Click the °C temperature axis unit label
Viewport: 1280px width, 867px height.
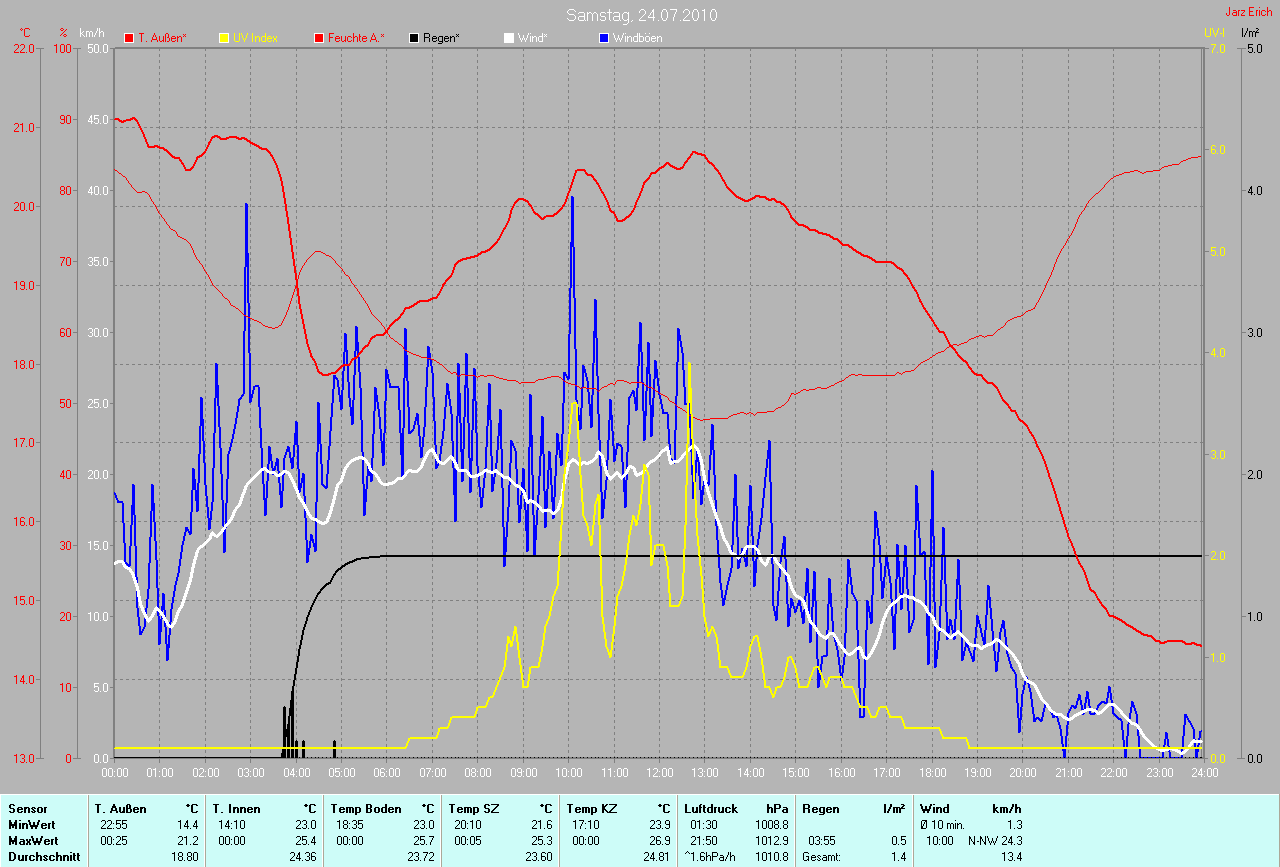pyautogui.click(x=25, y=33)
